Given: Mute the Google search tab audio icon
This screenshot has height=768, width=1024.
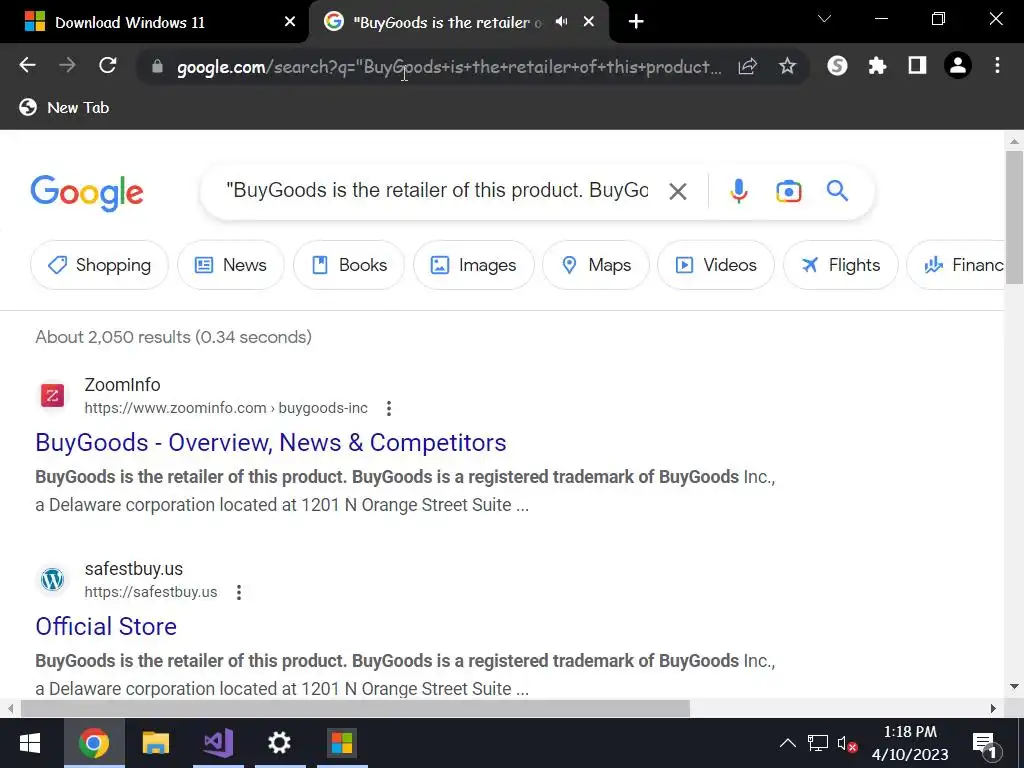Looking at the screenshot, I should tap(562, 22).
